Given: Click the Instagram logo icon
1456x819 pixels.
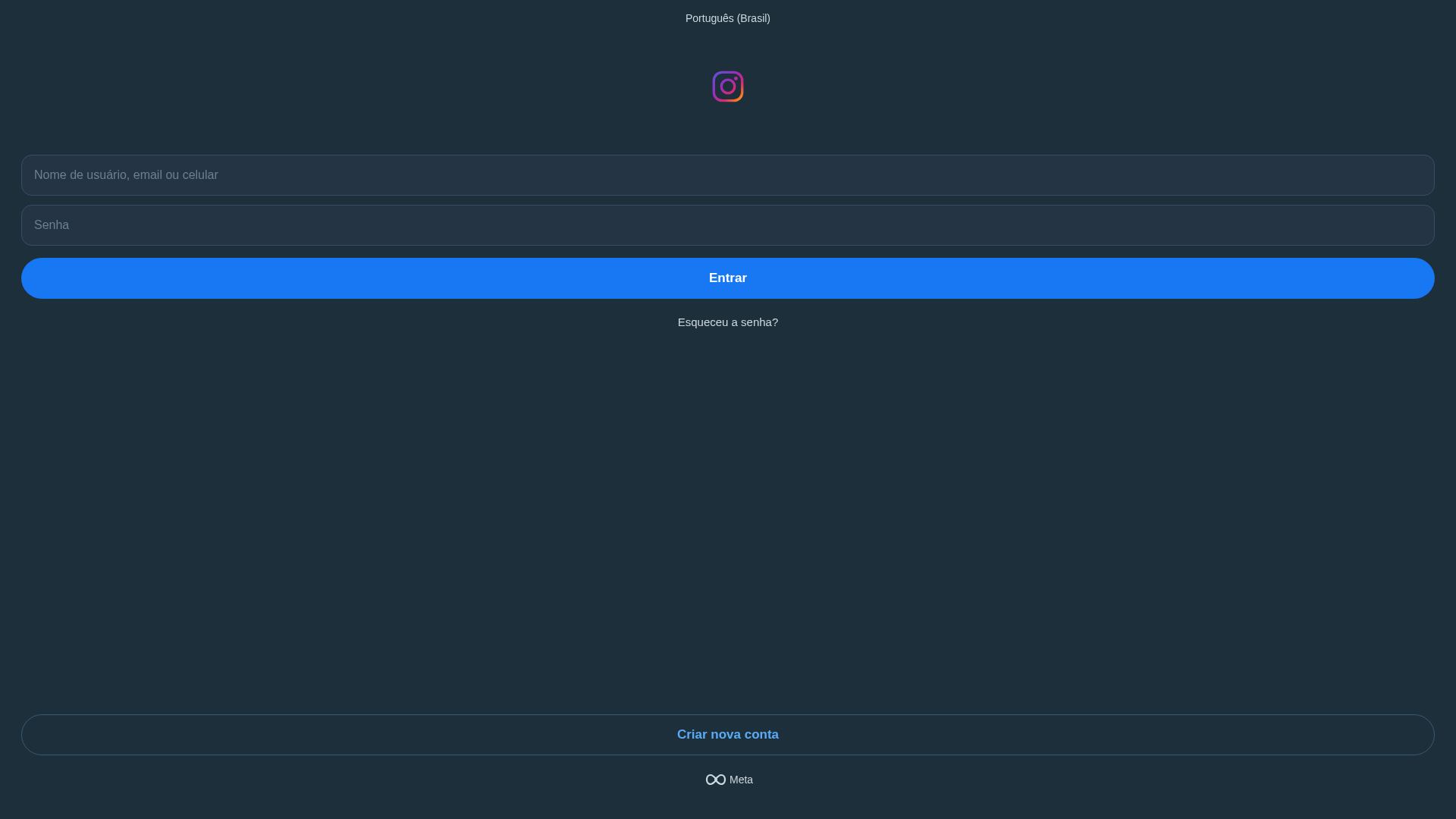Looking at the screenshot, I should point(728,86).
